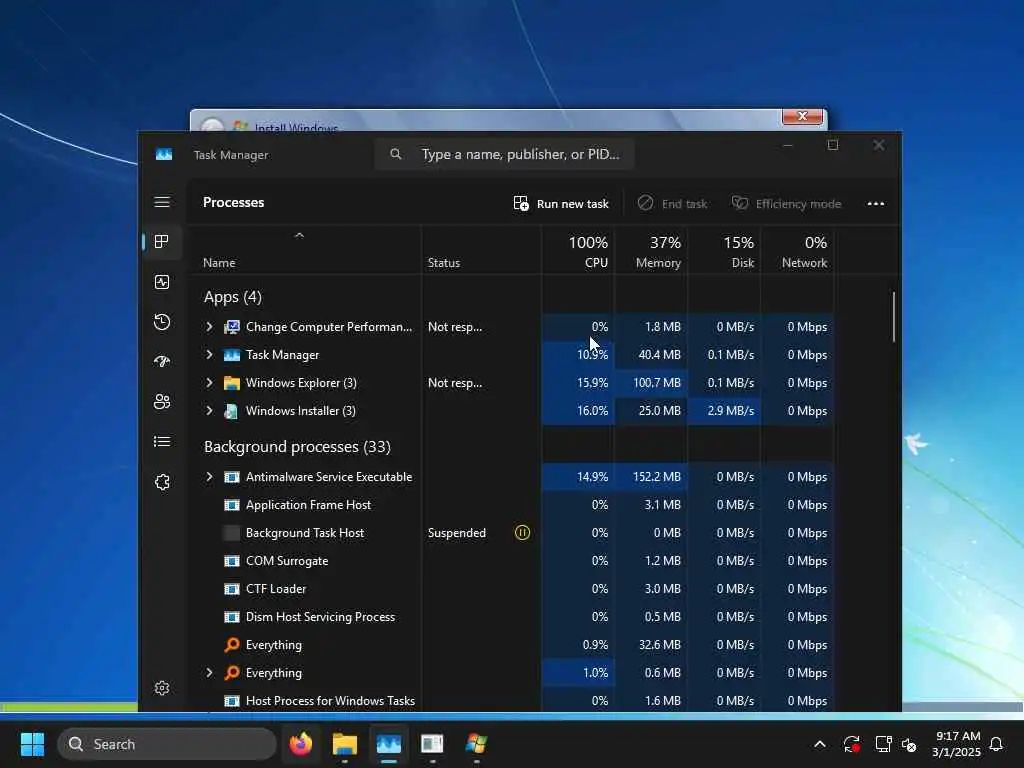Open Task Manager settings gear
This screenshot has height=768, width=1024.
(x=162, y=688)
